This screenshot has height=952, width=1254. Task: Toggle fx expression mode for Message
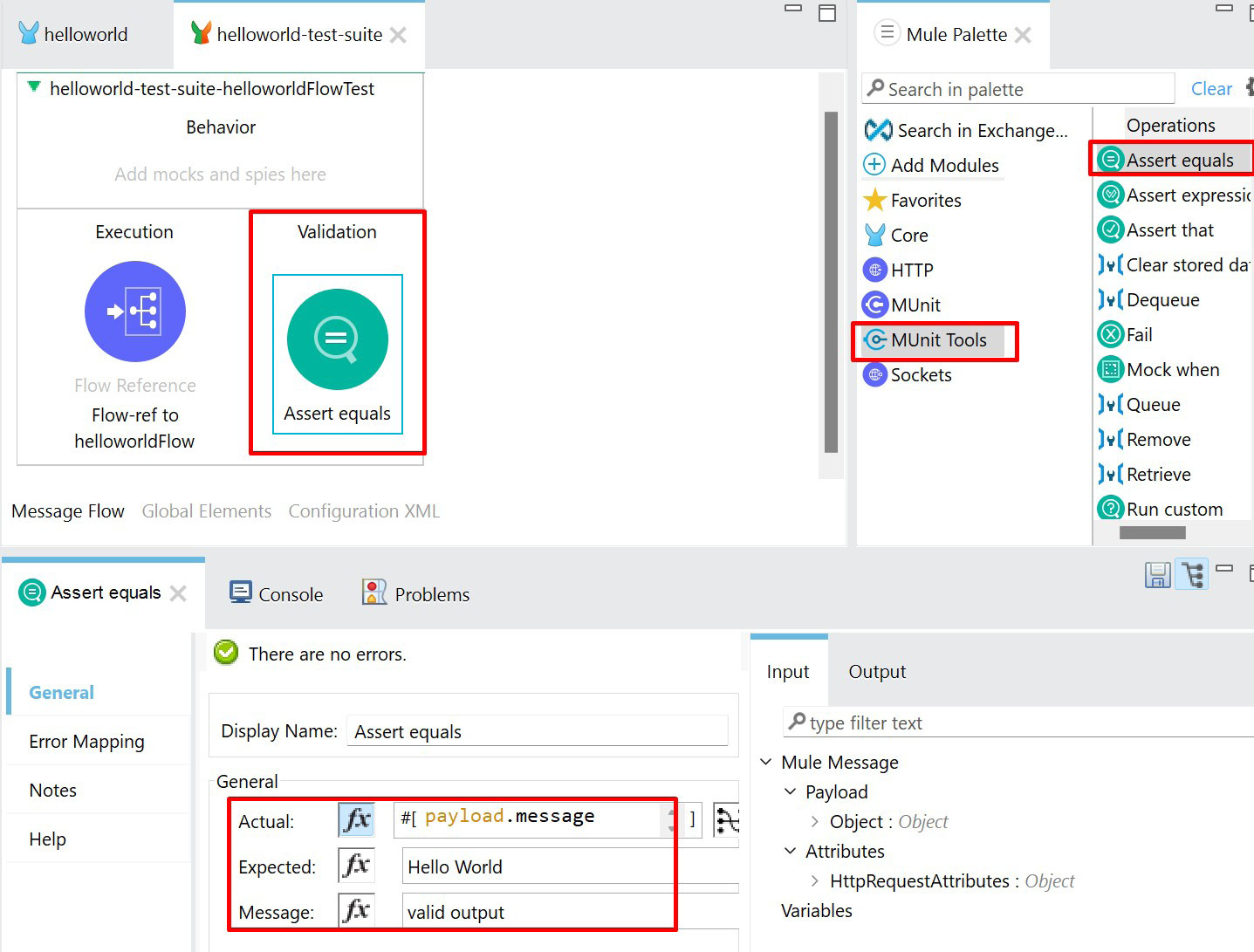356,911
